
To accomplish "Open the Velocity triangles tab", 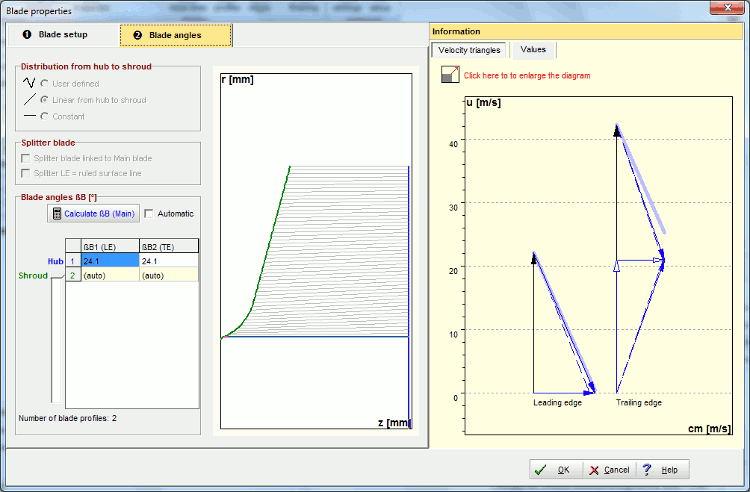I will pos(469,50).
